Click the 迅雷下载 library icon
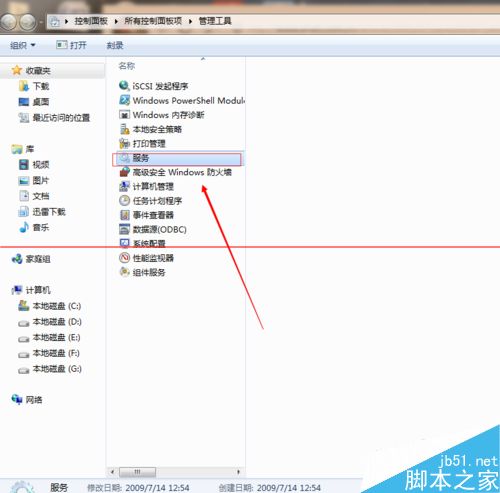Image resolution: width=500 pixels, height=493 pixels. (x=24, y=211)
